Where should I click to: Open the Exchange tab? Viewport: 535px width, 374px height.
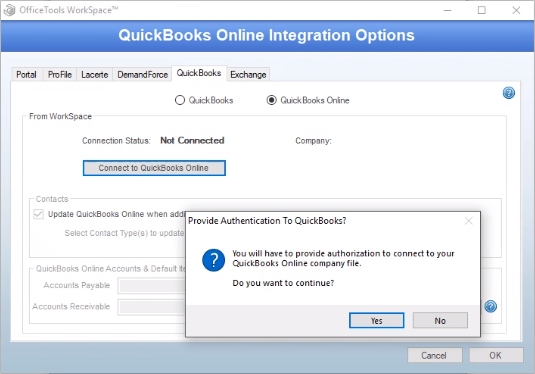[248, 74]
